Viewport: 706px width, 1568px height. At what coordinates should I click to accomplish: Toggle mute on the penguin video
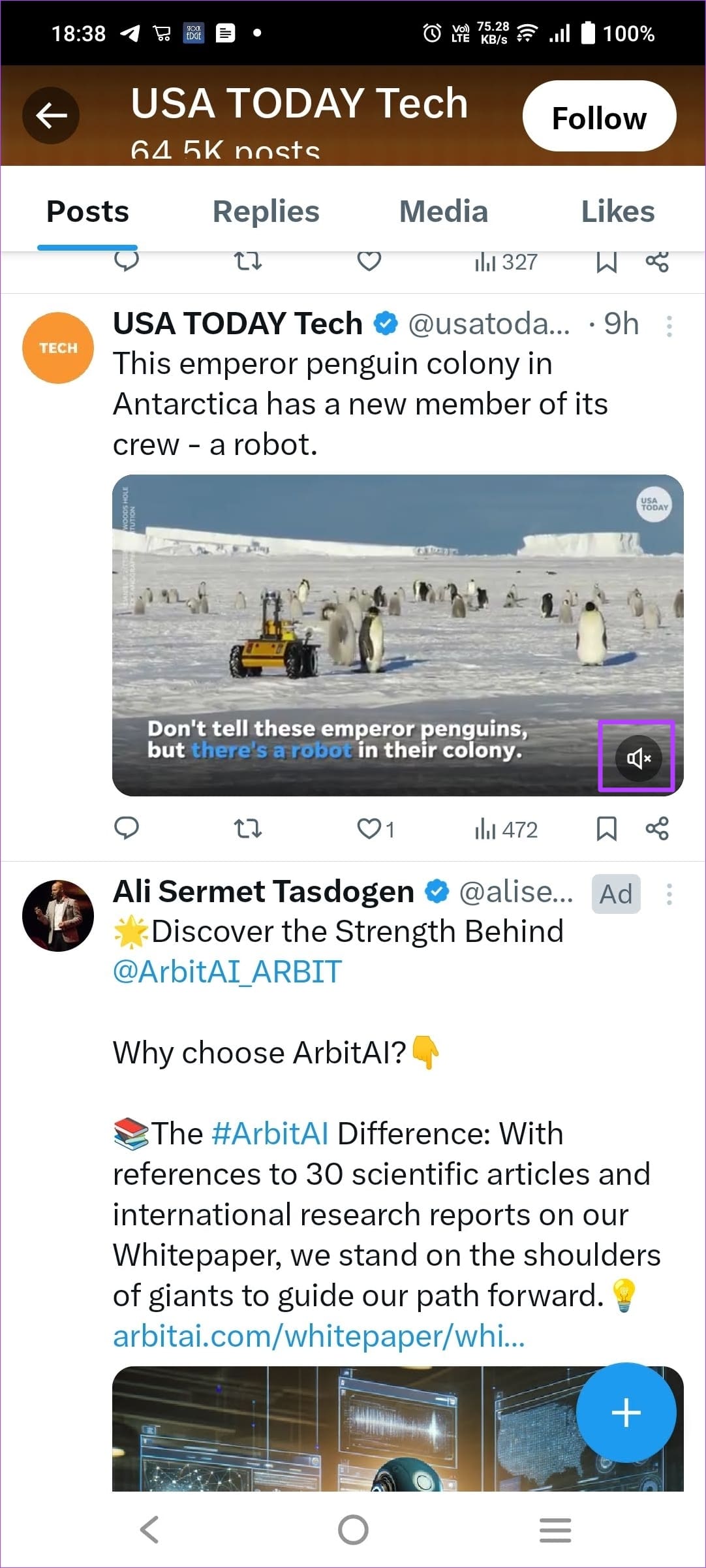pyautogui.click(x=637, y=757)
